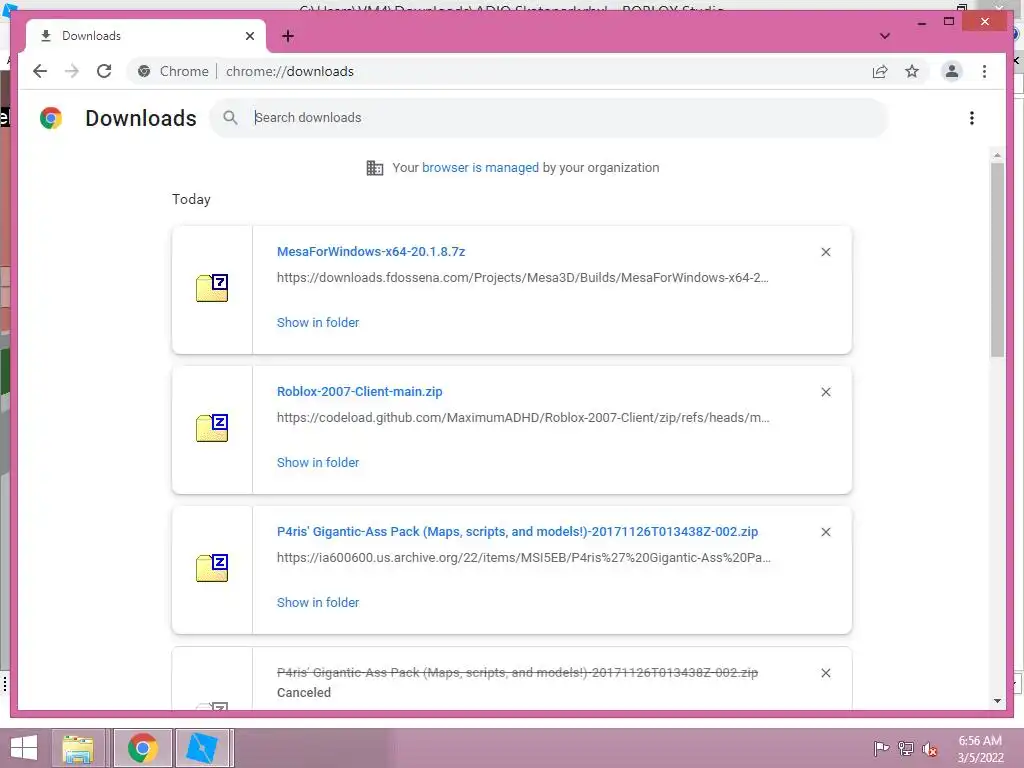Open a new tab with plus button
Image resolution: width=1024 pixels, height=768 pixels.
tap(288, 36)
